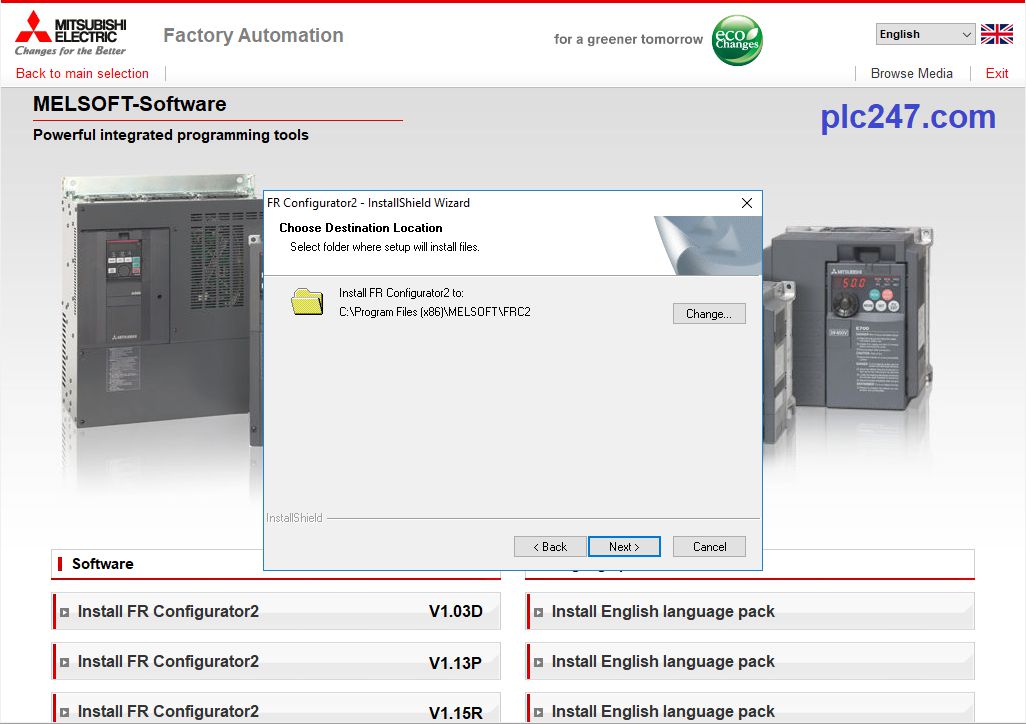Open the Browse Media menu

[911, 73]
